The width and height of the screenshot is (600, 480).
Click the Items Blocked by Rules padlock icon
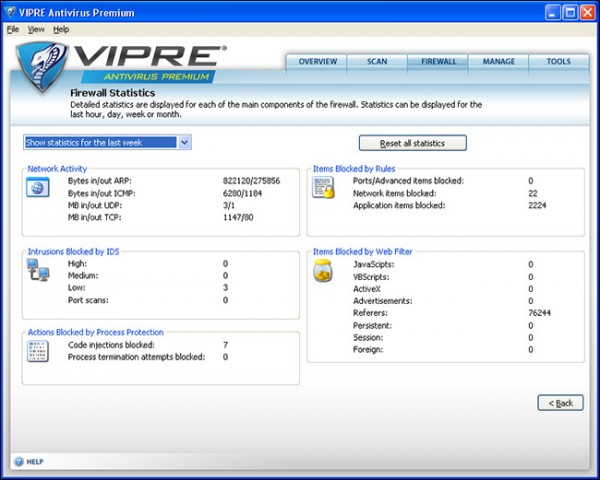323,188
